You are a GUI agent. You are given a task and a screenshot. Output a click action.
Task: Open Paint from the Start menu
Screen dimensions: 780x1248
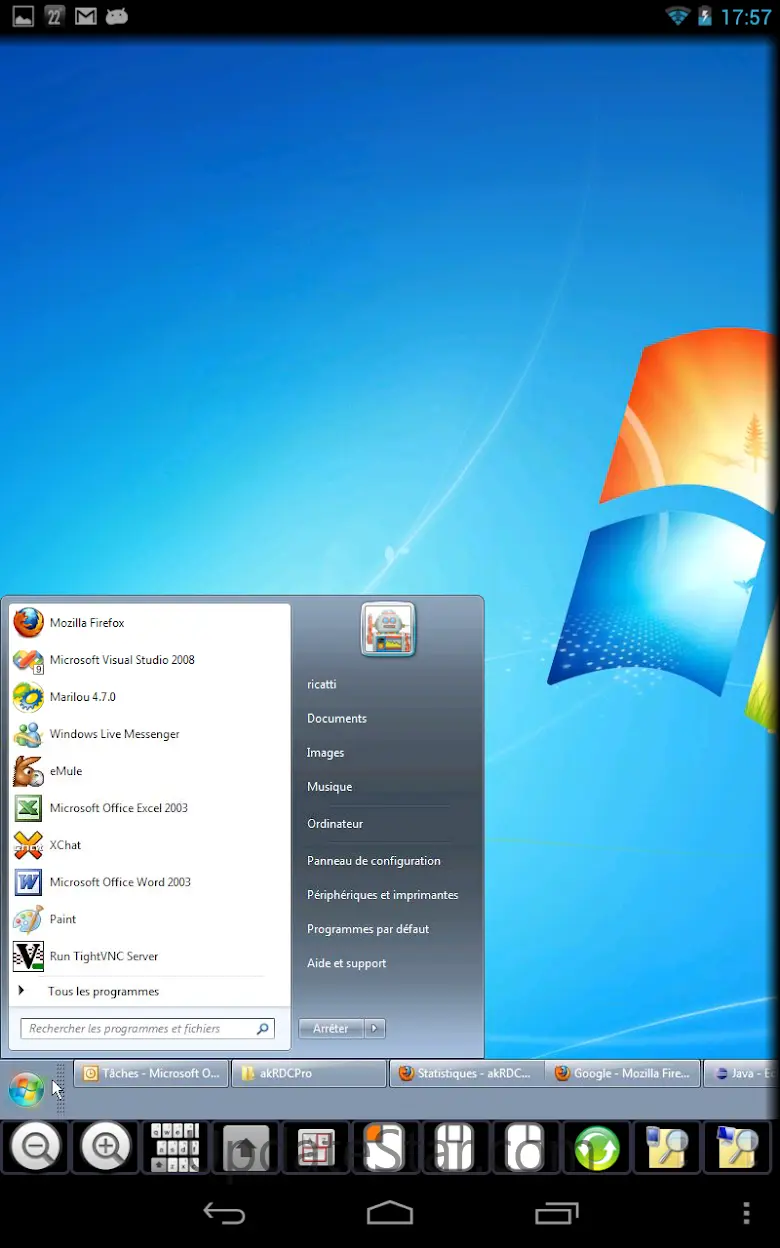[x=63, y=919]
